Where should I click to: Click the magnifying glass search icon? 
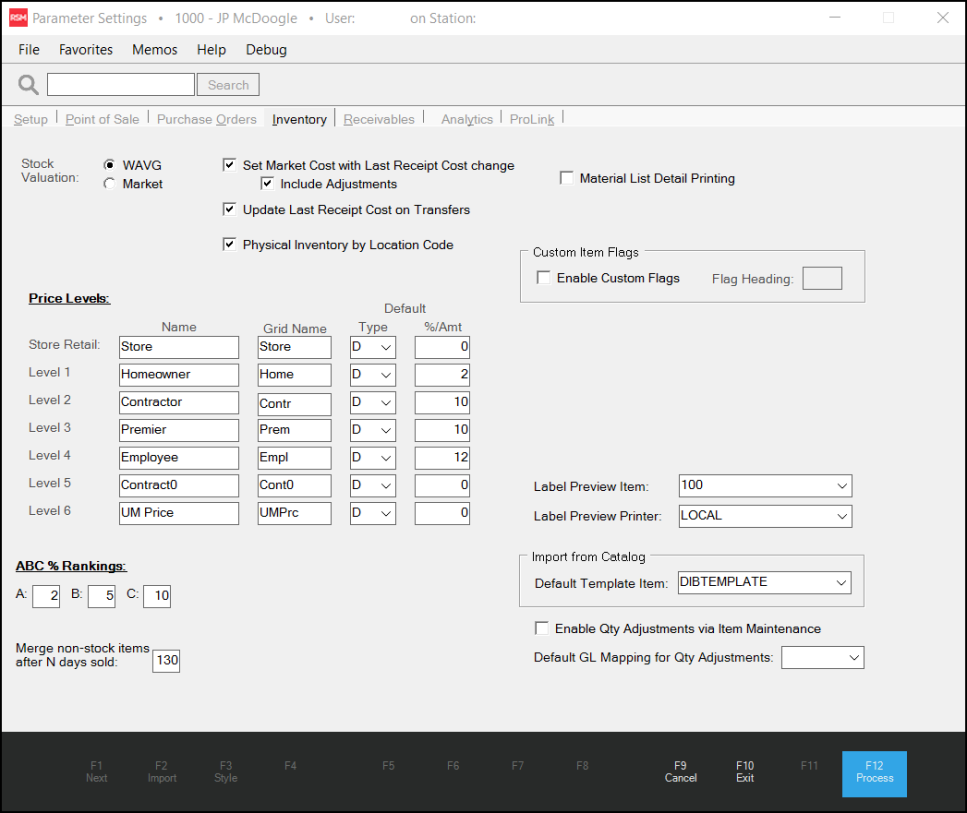28,85
